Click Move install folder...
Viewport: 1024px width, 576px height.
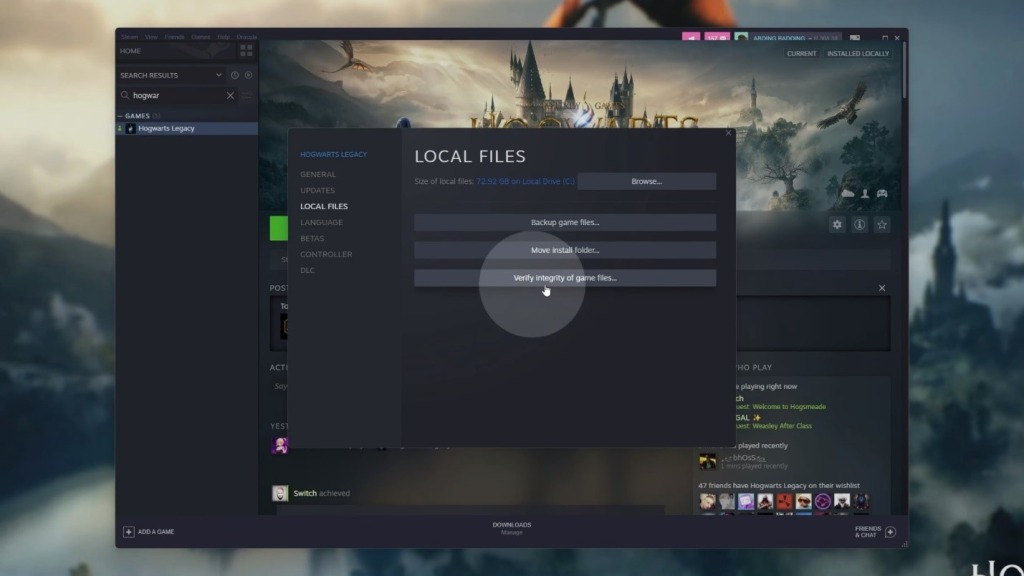click(565, 250)
